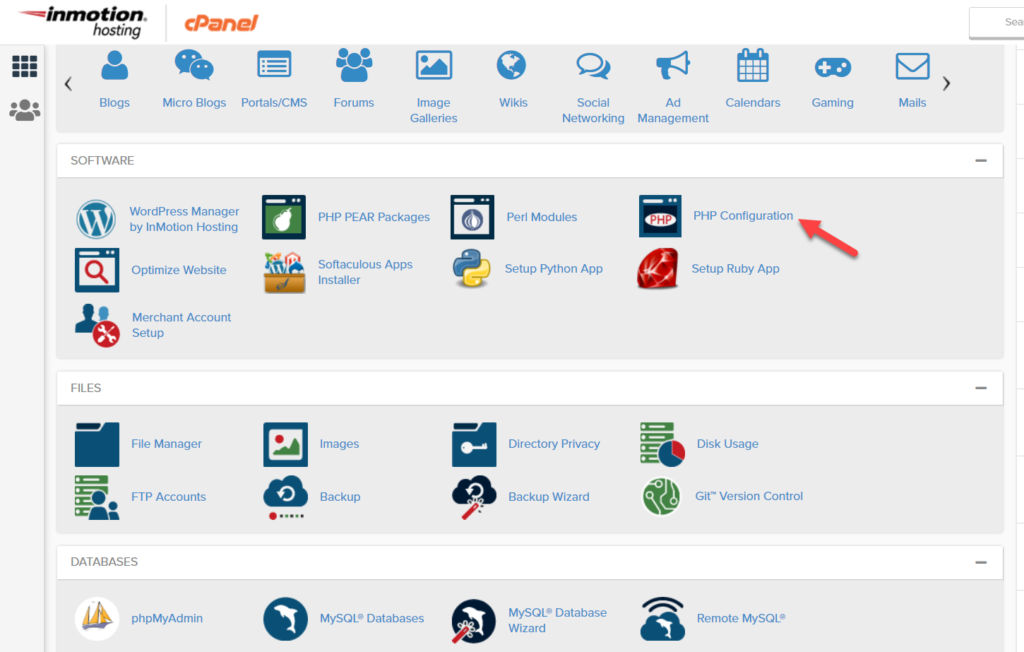
Task: Open the Gaming controller icon
Action: 833,67
